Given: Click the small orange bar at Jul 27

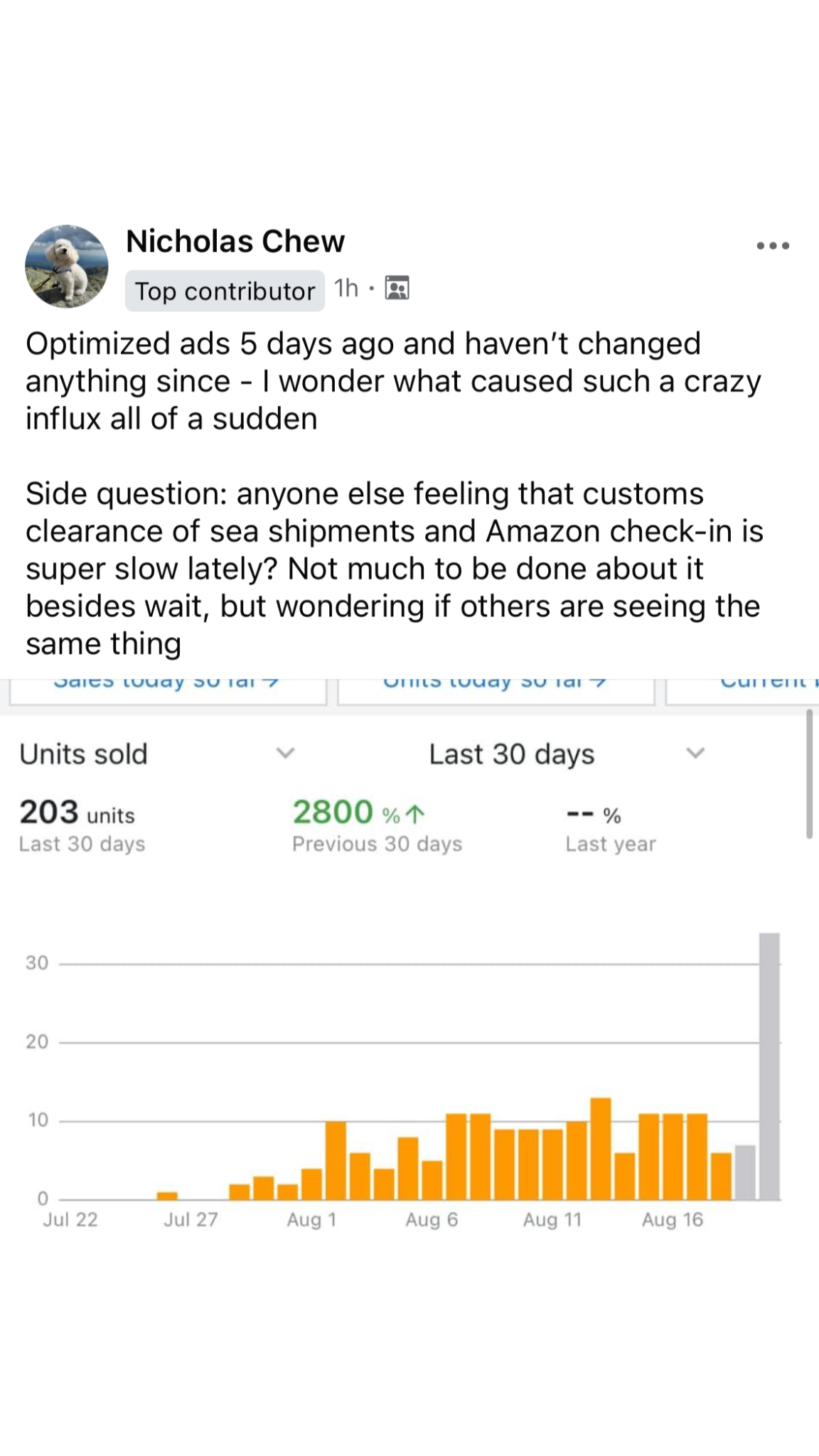Looking at the screenshot, I should click(167, 1196).
